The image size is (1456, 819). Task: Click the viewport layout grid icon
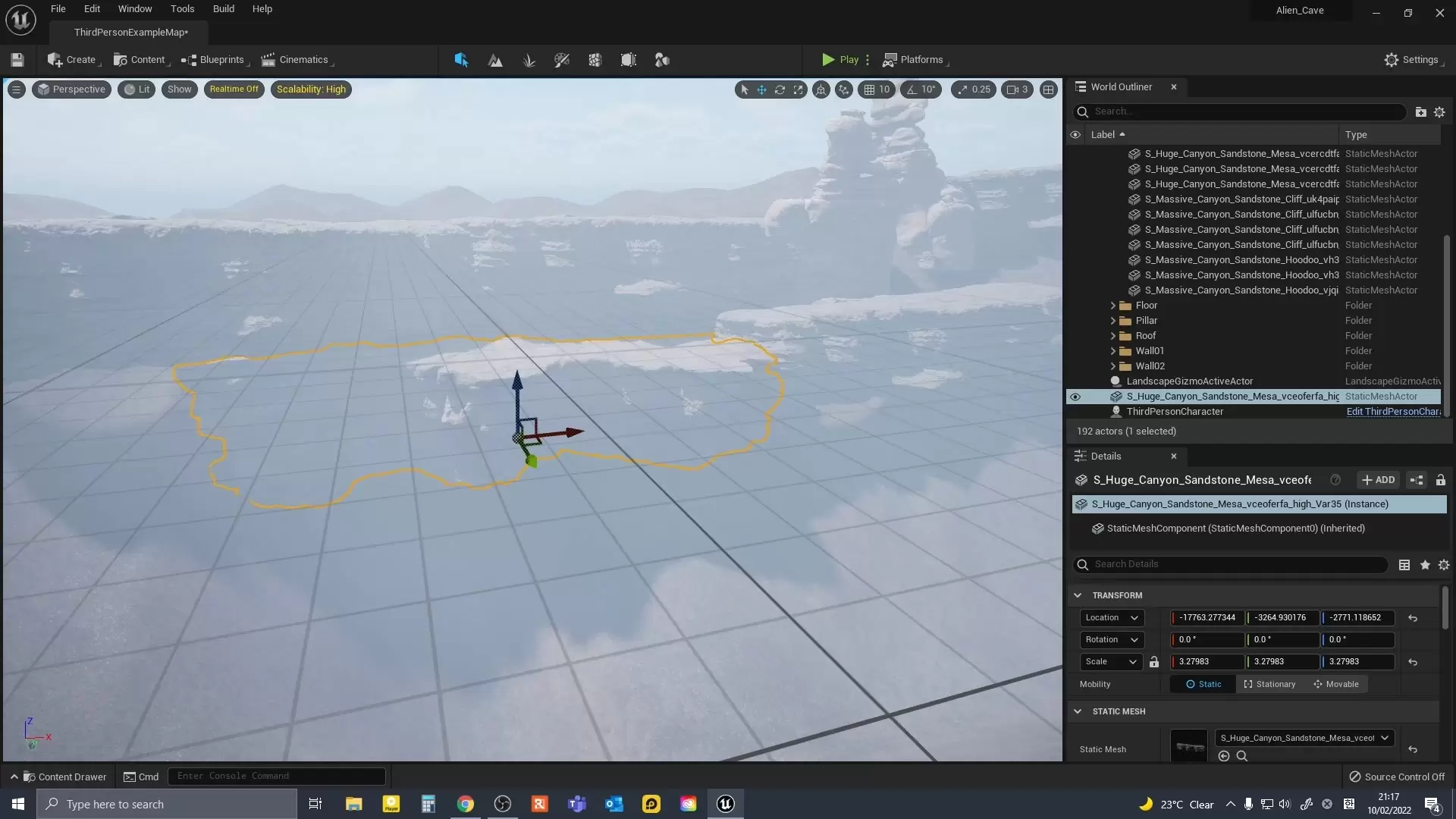click(x=1048, y=89)
